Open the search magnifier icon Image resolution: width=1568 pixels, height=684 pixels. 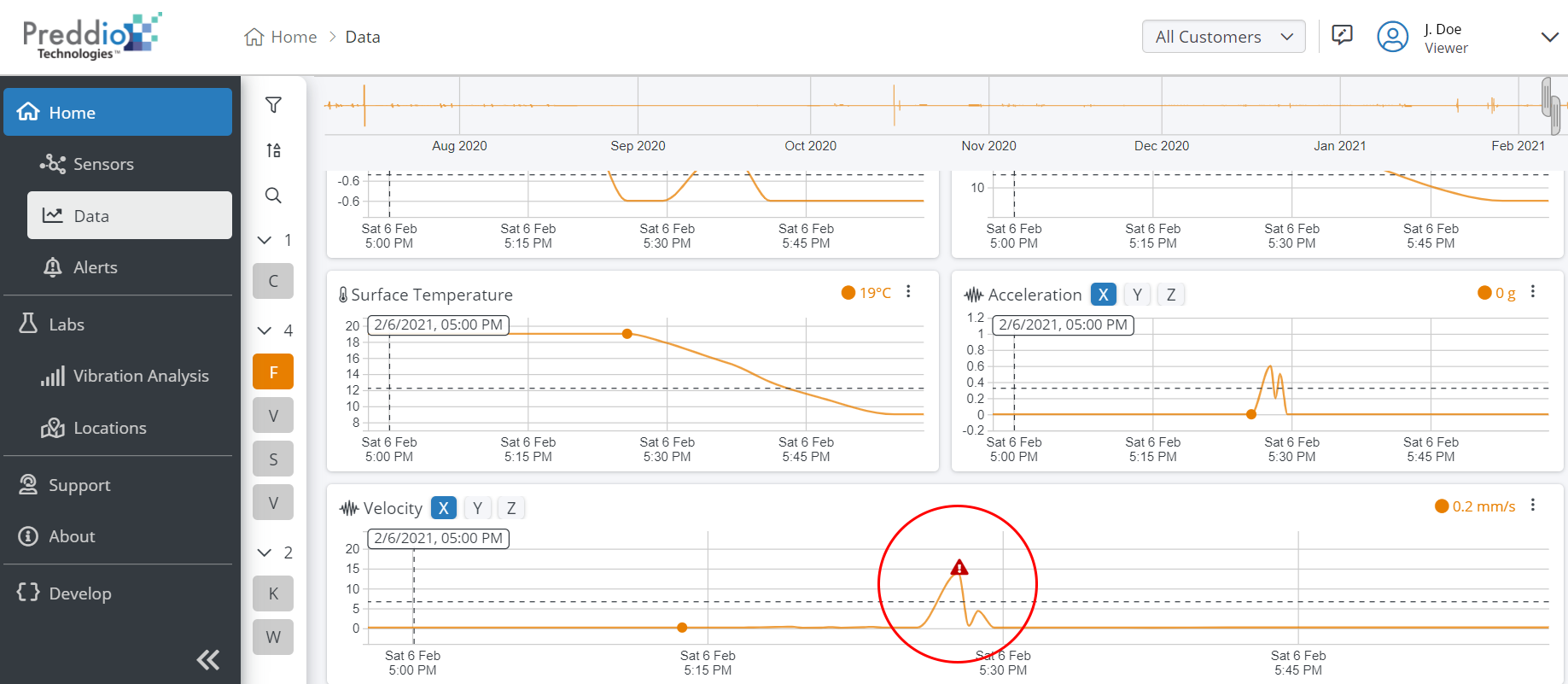click(x=273, y=196)
